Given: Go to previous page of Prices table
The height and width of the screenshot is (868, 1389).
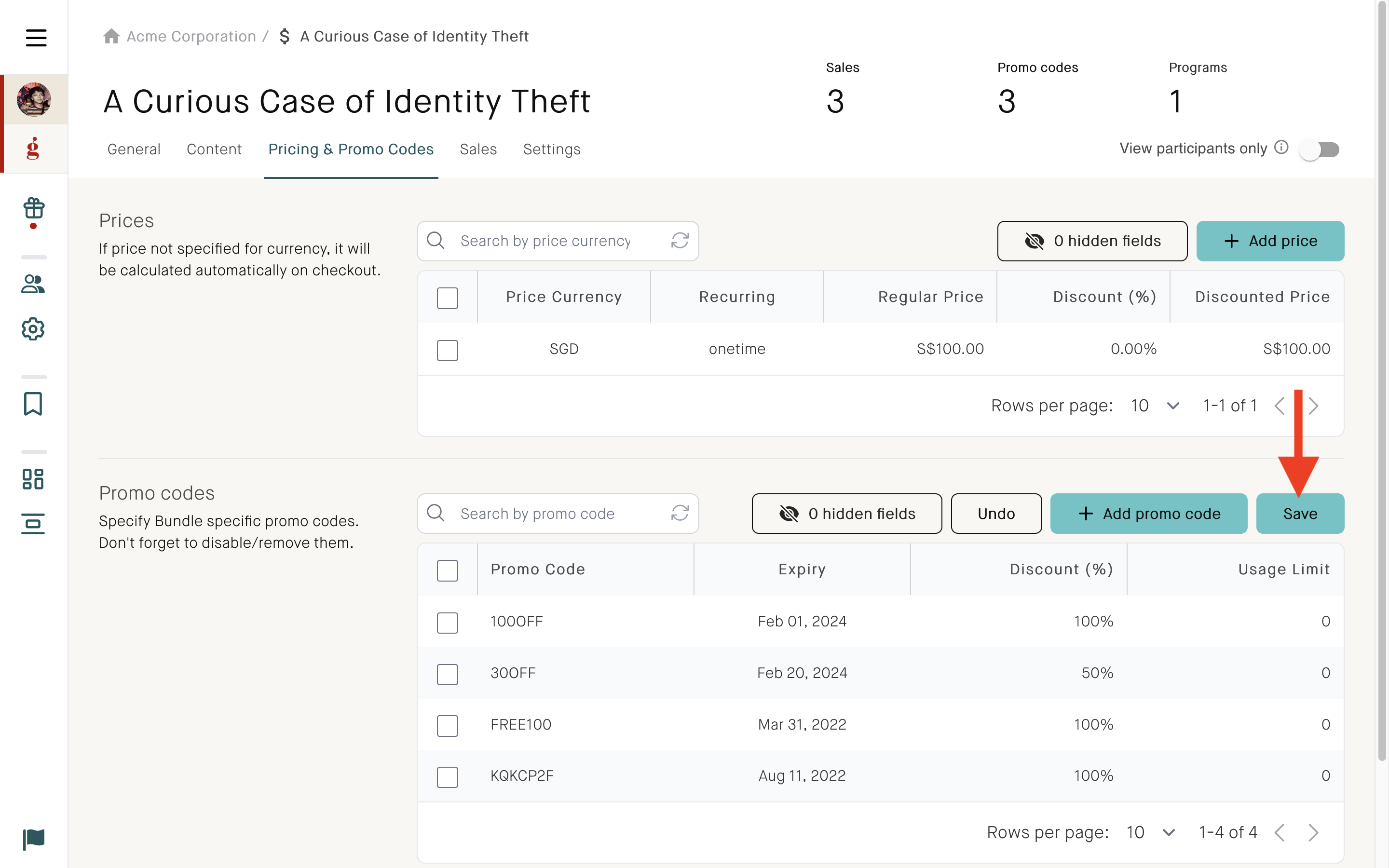Looking at the screenshot, I should (x=1280, y=406).
